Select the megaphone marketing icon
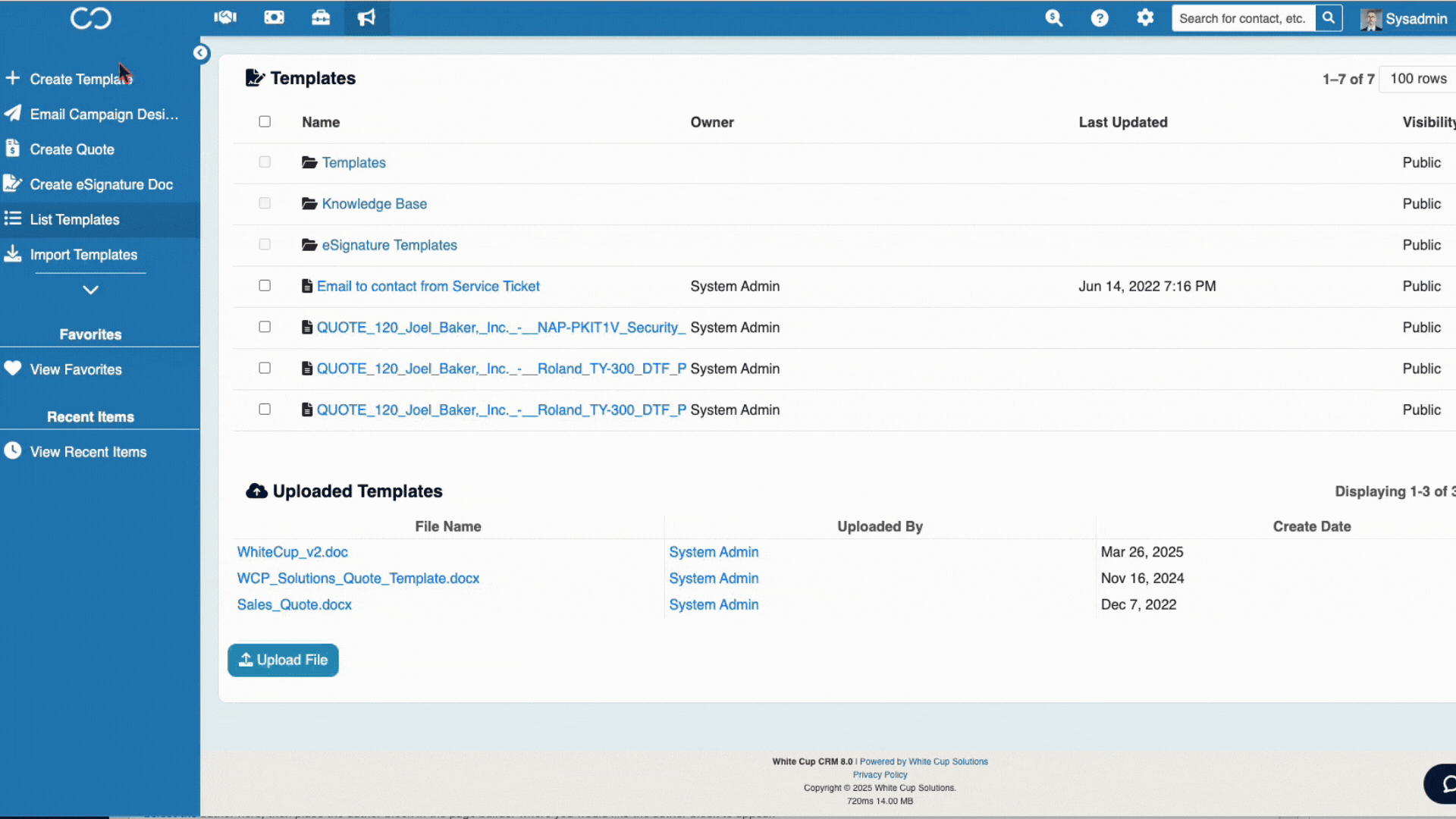Screen dimensions: 1456x819 (367, 17)
